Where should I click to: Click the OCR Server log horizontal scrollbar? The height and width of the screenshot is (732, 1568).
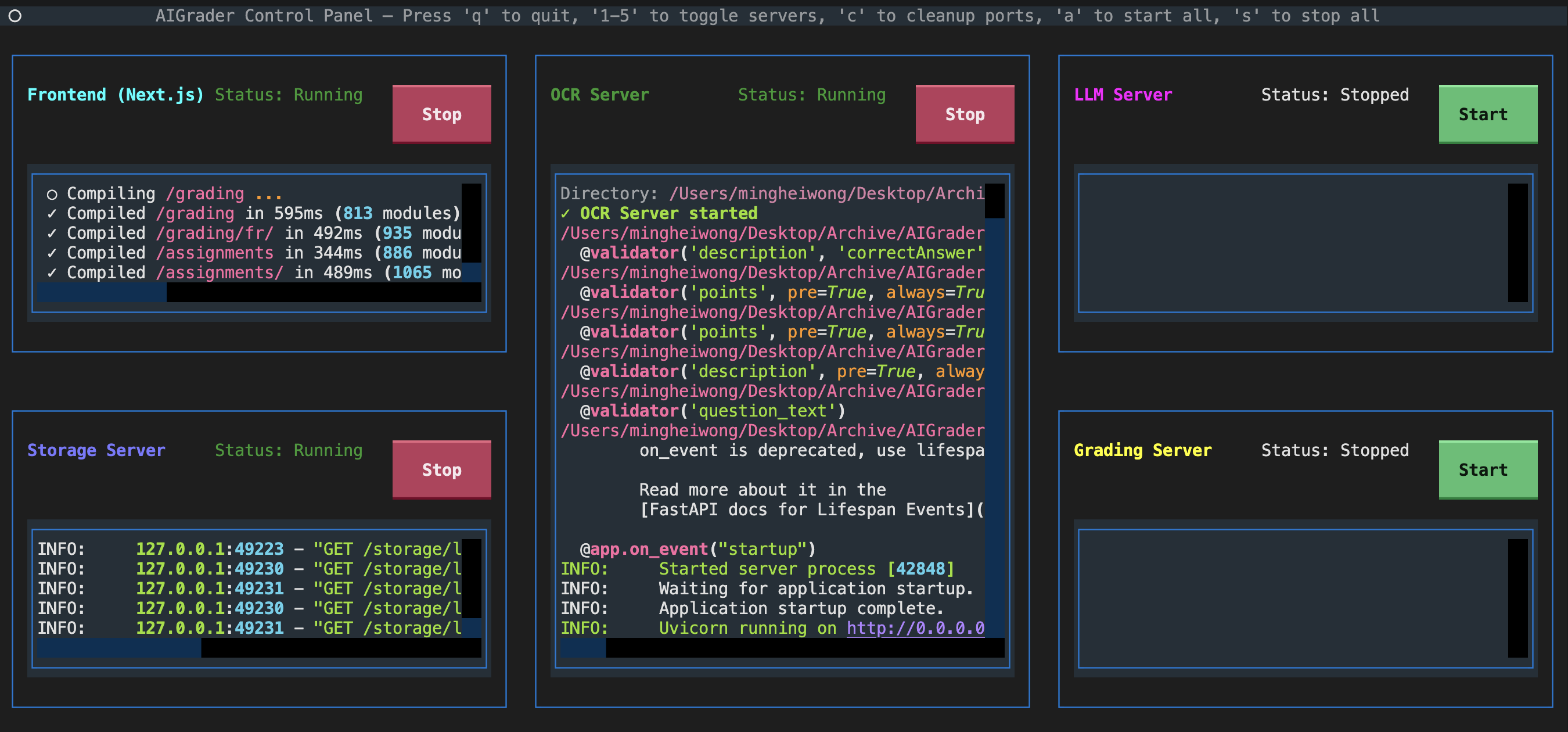(782, 648)
